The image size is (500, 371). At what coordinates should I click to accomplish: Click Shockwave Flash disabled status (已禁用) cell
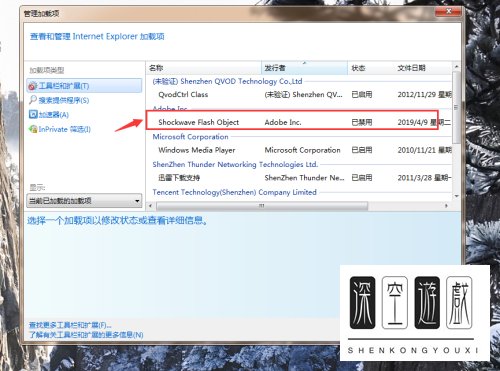click(x=362, y=122)
